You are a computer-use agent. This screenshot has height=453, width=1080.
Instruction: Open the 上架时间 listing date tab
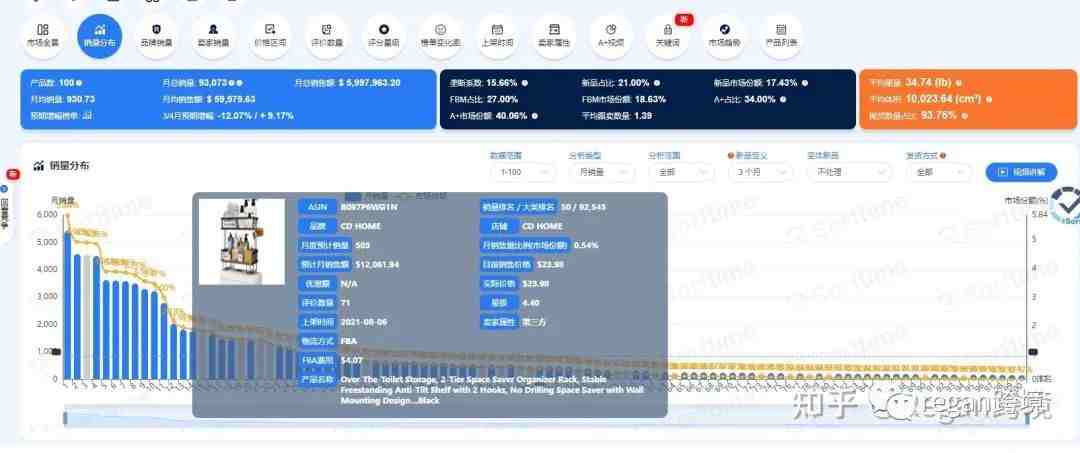click(497, 36)
